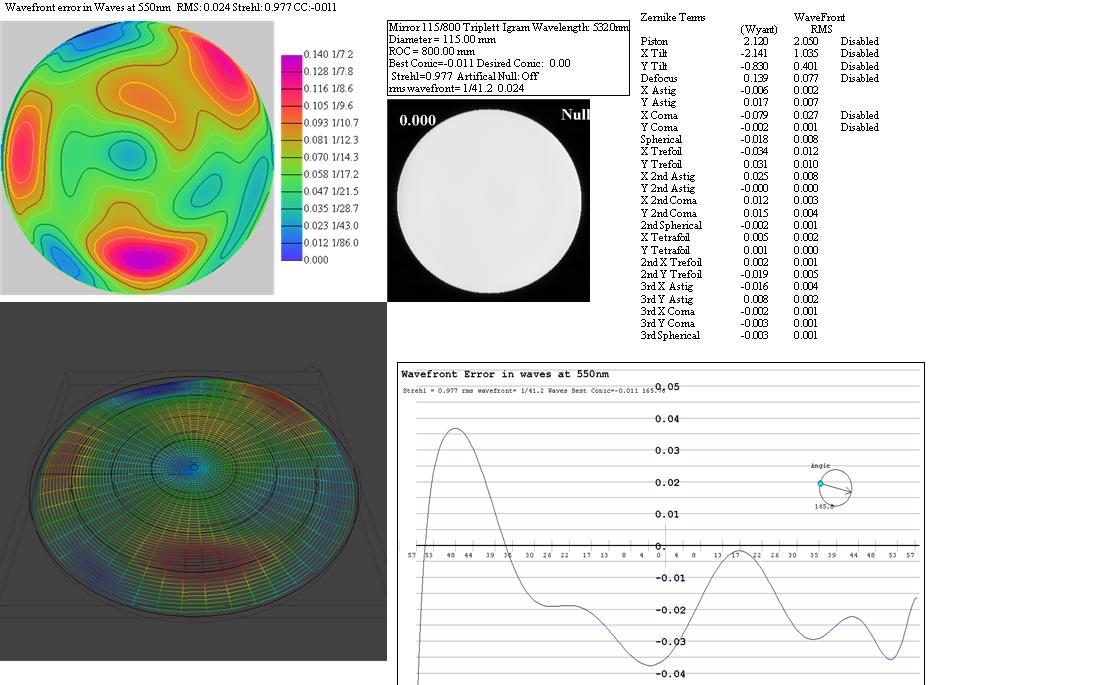Toggle the Disabled status beside Piston
This screenshot has width=1109, height=685.
[859, 42]
